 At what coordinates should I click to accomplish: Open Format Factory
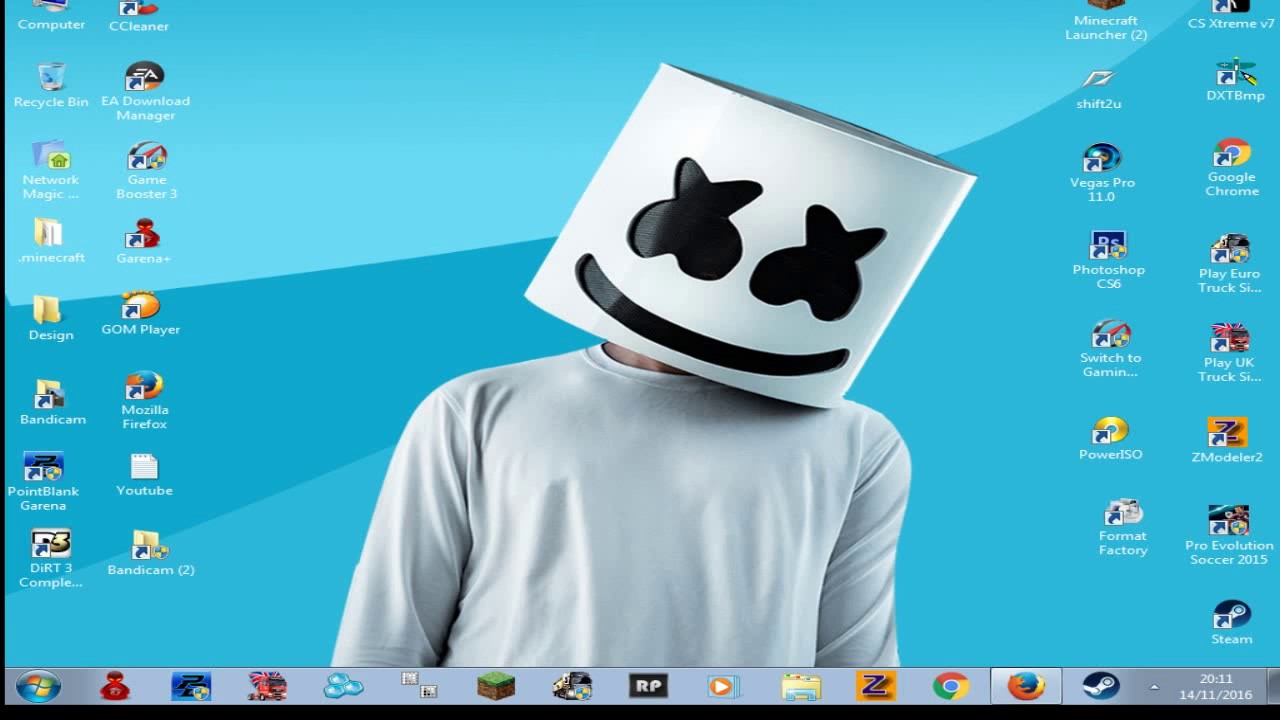coord(1123,527)
